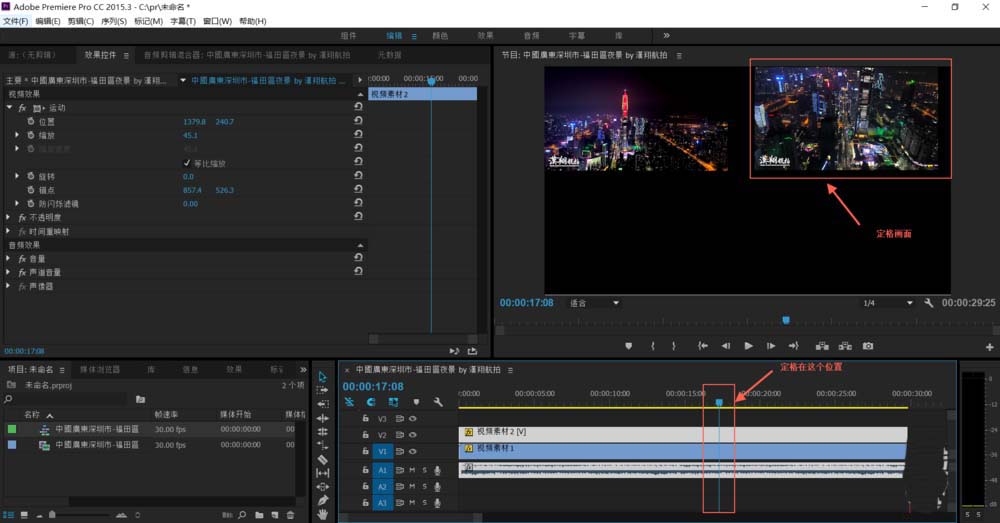Switch to the 颜色 workspace tab

click(x=439, y=35)
